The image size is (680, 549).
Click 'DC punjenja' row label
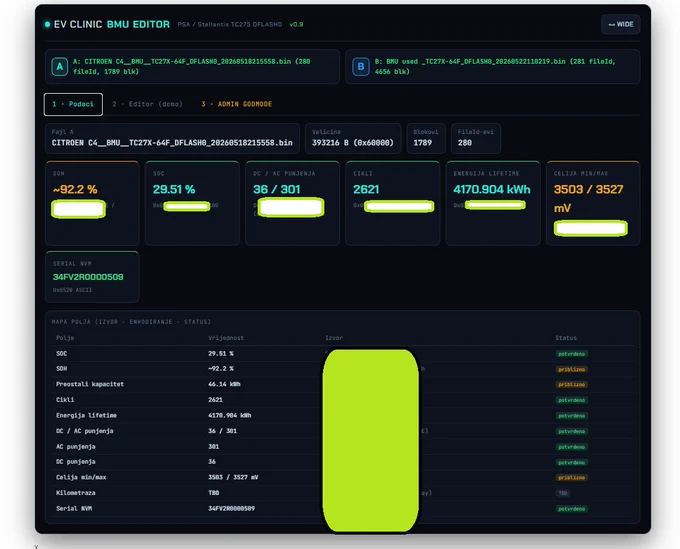point(75,462)
